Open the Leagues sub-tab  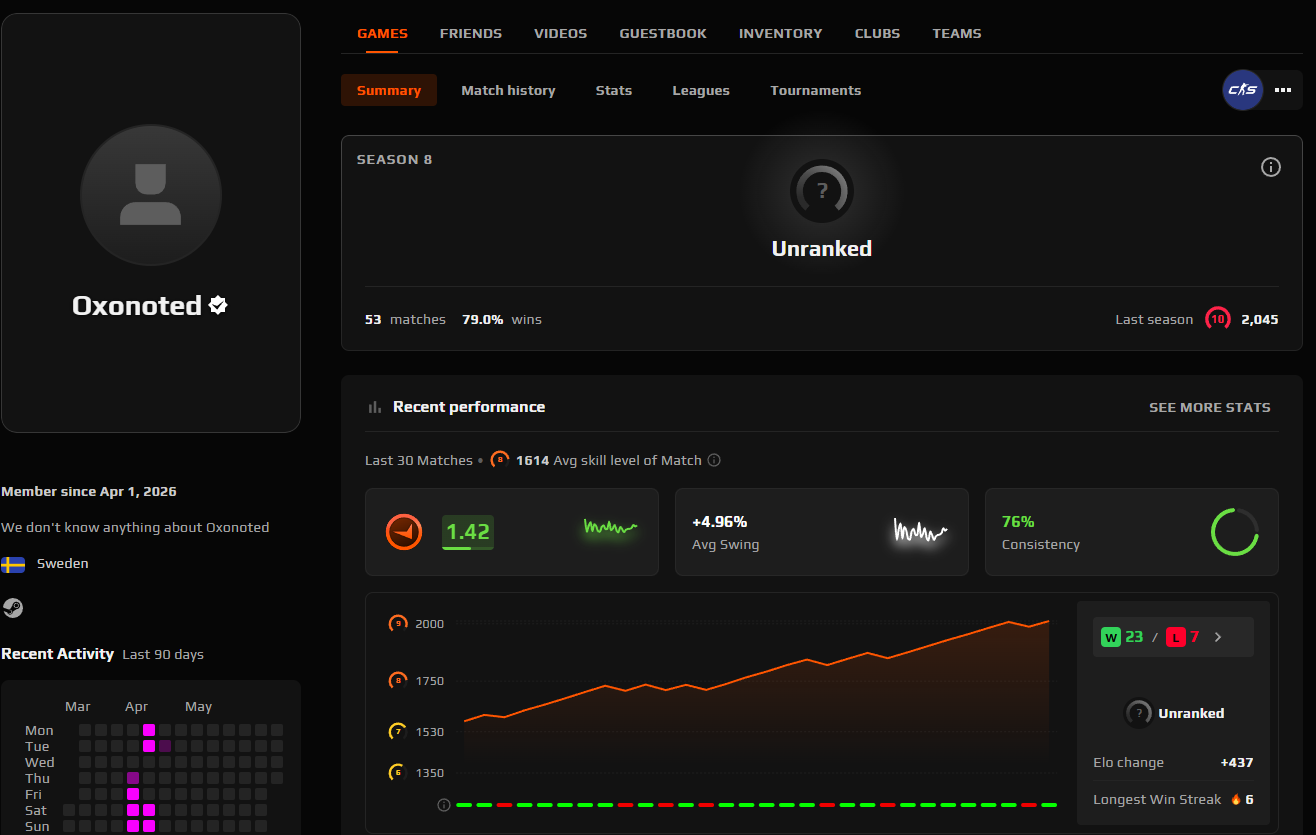click(701, 90)
